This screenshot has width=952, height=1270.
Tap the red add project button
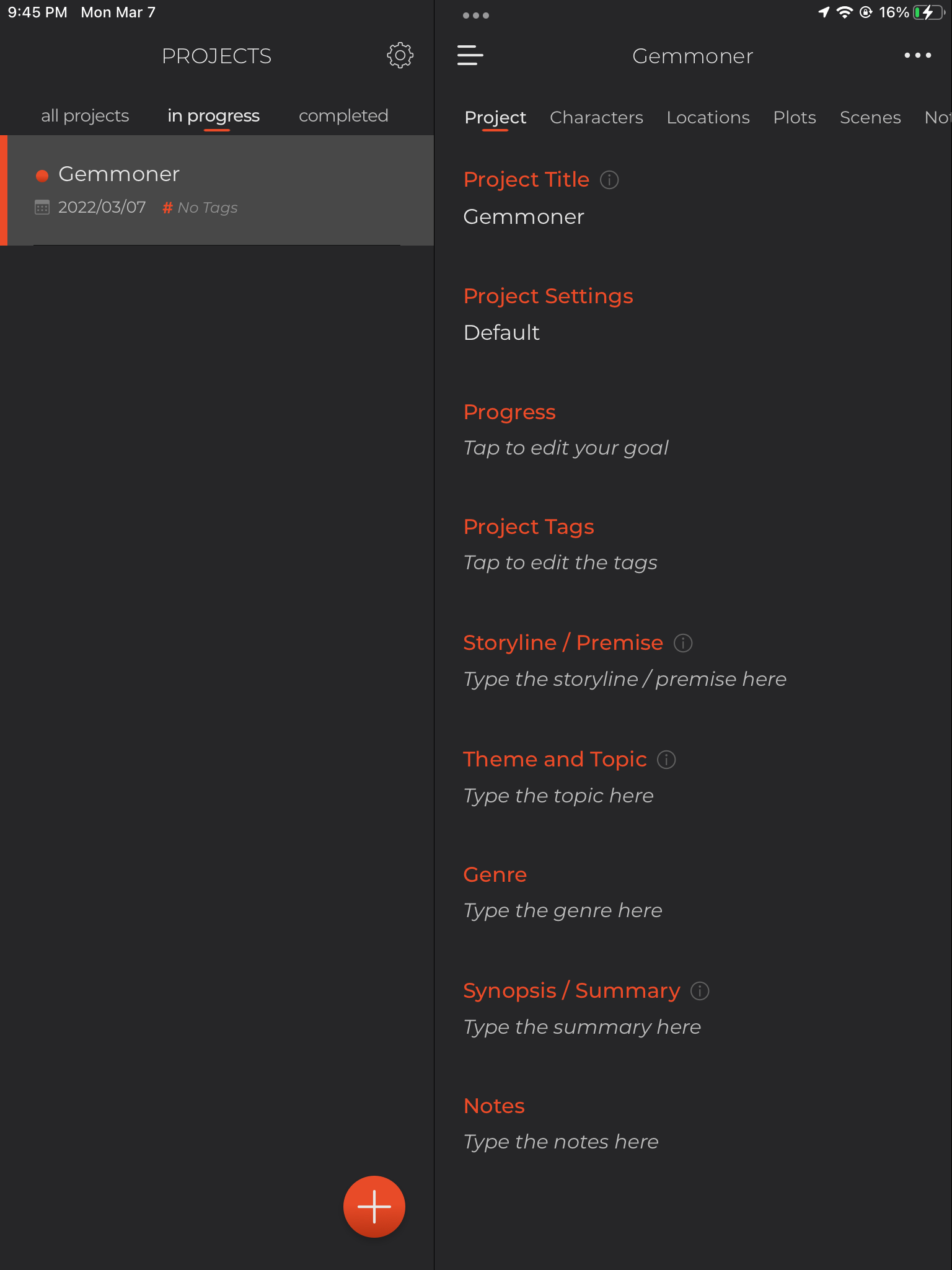coord(374,1206)
